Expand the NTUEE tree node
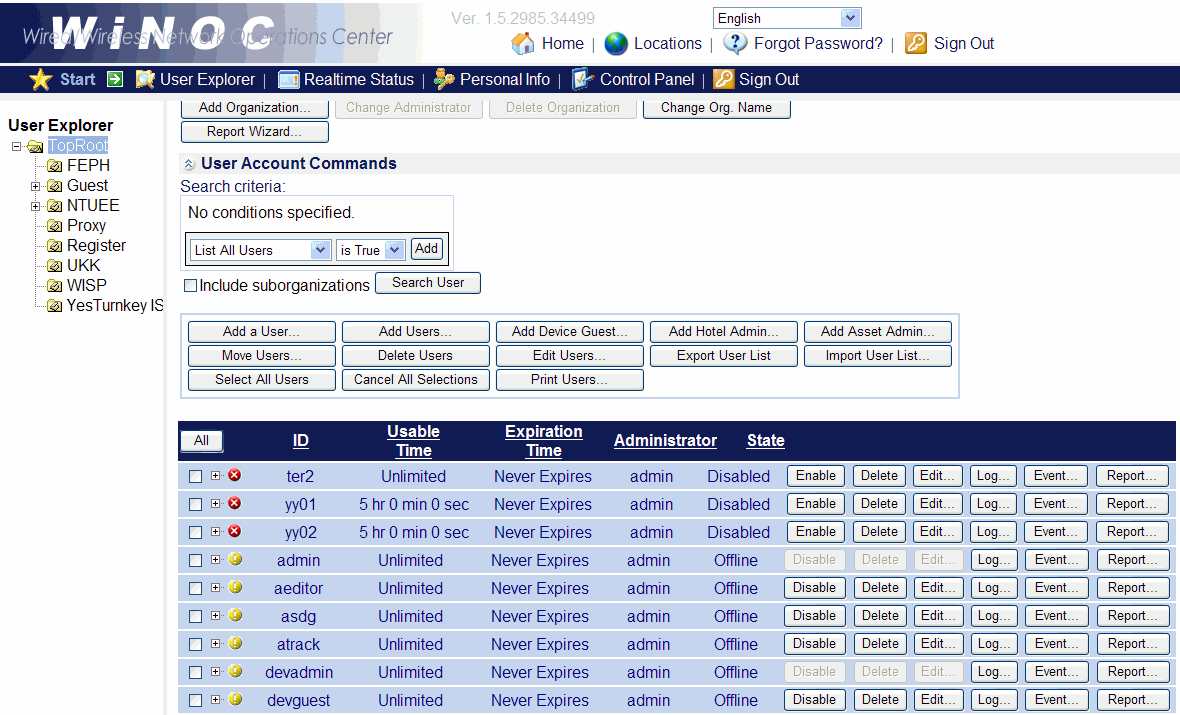This screenshot has width=1180, height=715. [x=36, y=206]
